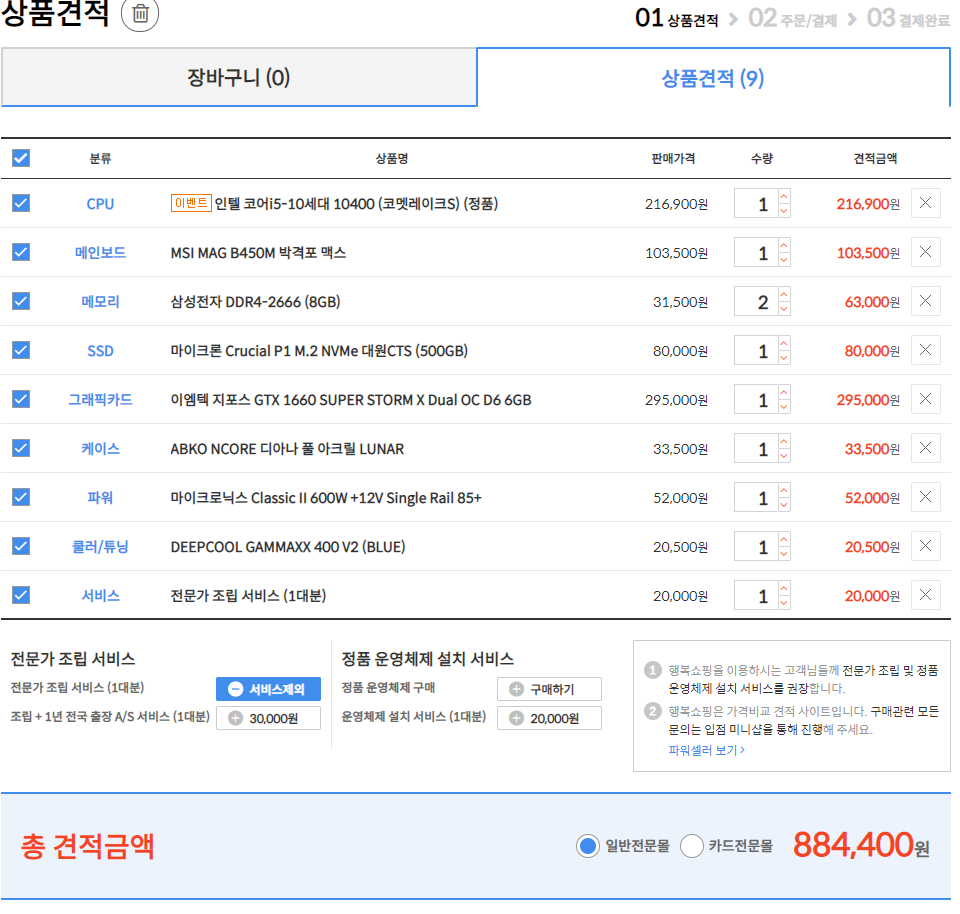
Task: Select the 카드전문몰 radio option
Action: click(692, 846)
